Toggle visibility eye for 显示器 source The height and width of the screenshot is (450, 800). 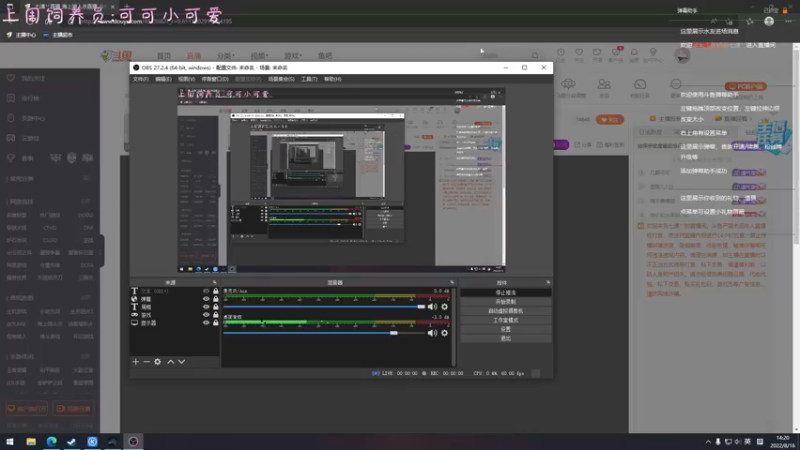pos(206,323)
